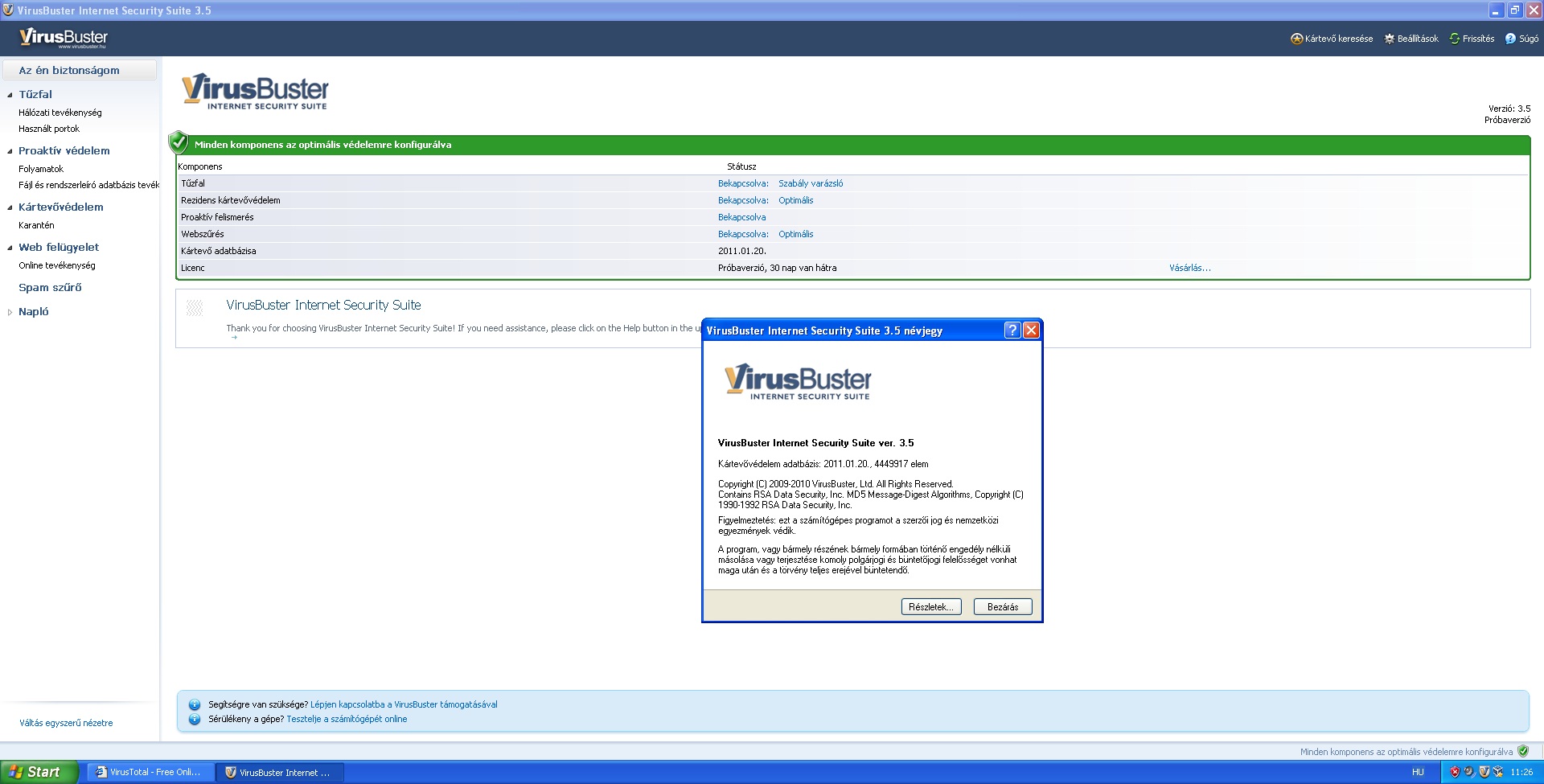Select Online tevékenység in sidebar
This screenshot has width=1544, height=784.
coord(57,265)
